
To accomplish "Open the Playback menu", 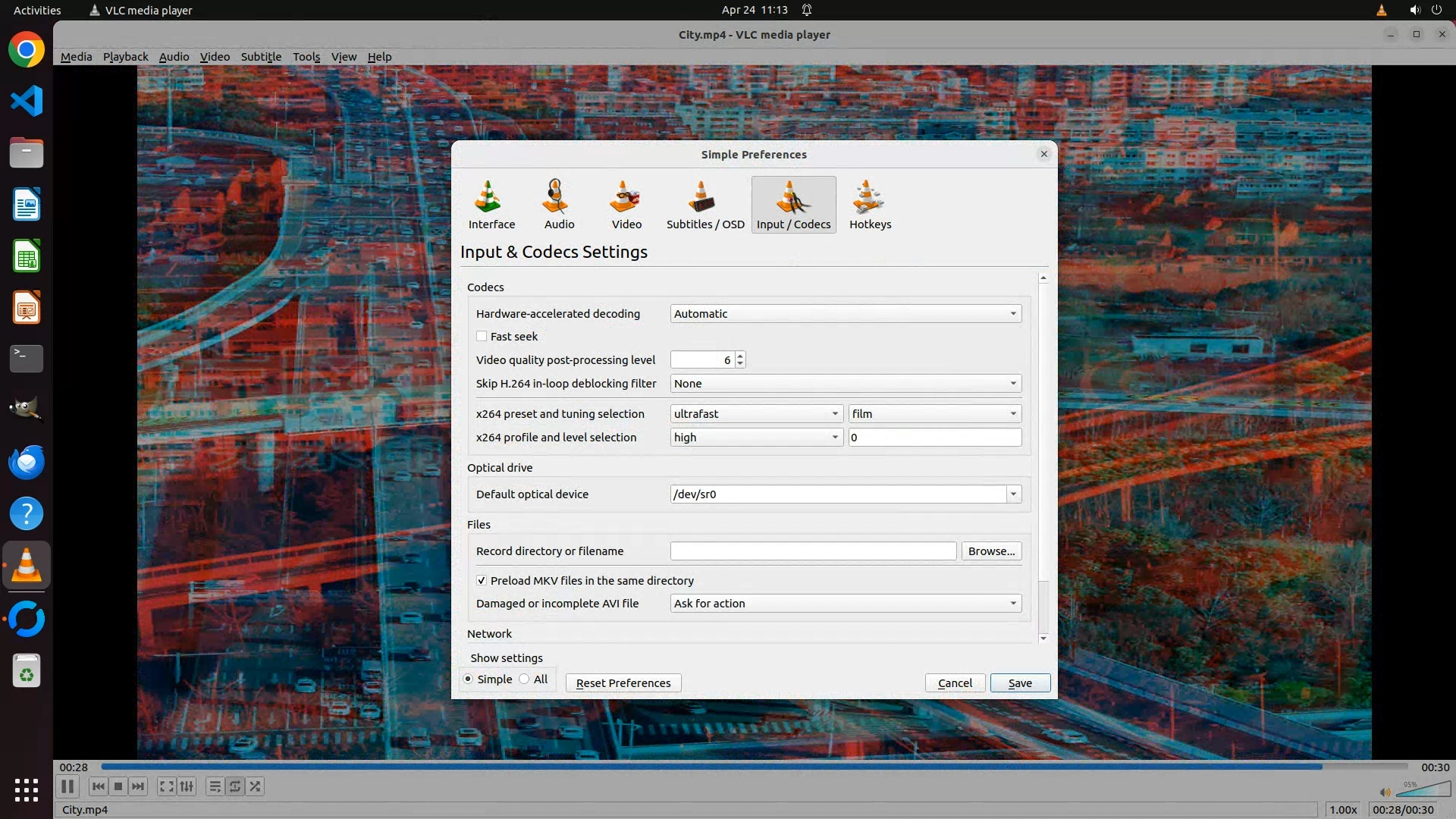I will (125, 56).
